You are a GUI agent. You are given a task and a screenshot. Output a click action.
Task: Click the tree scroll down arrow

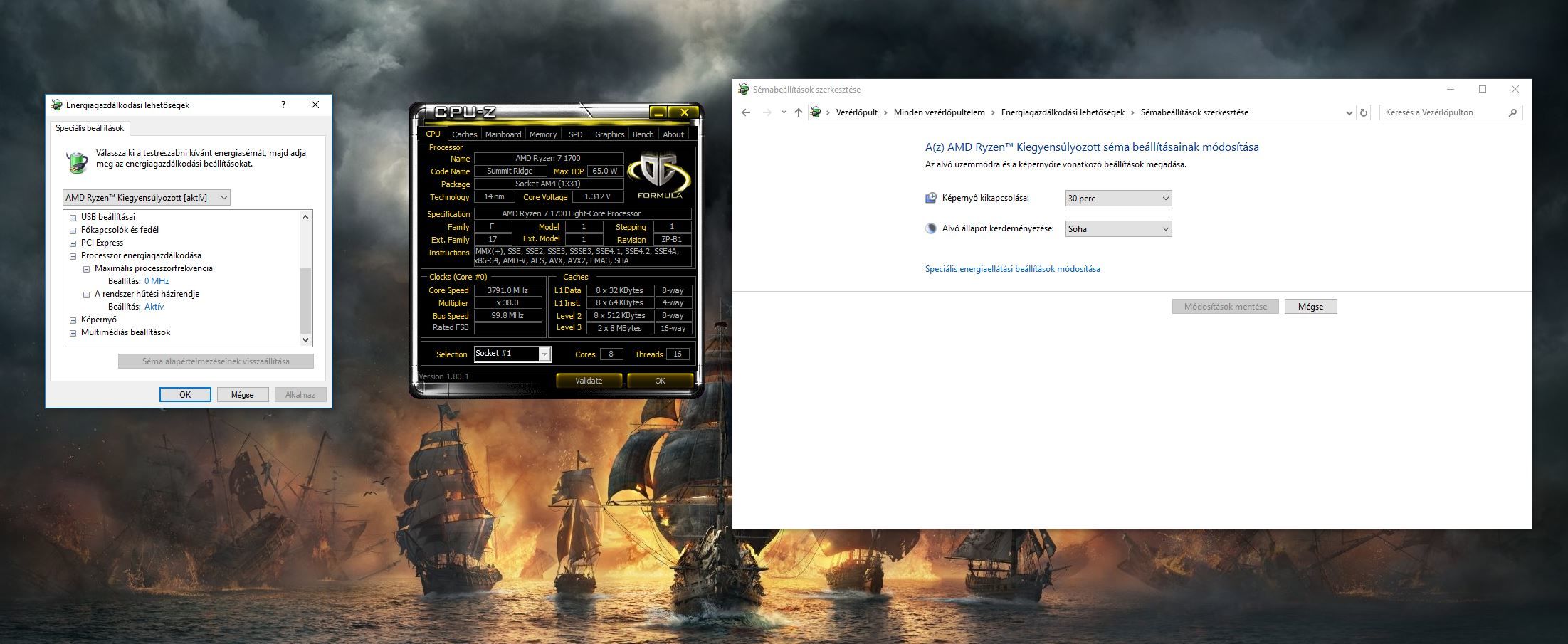point(306,340)
